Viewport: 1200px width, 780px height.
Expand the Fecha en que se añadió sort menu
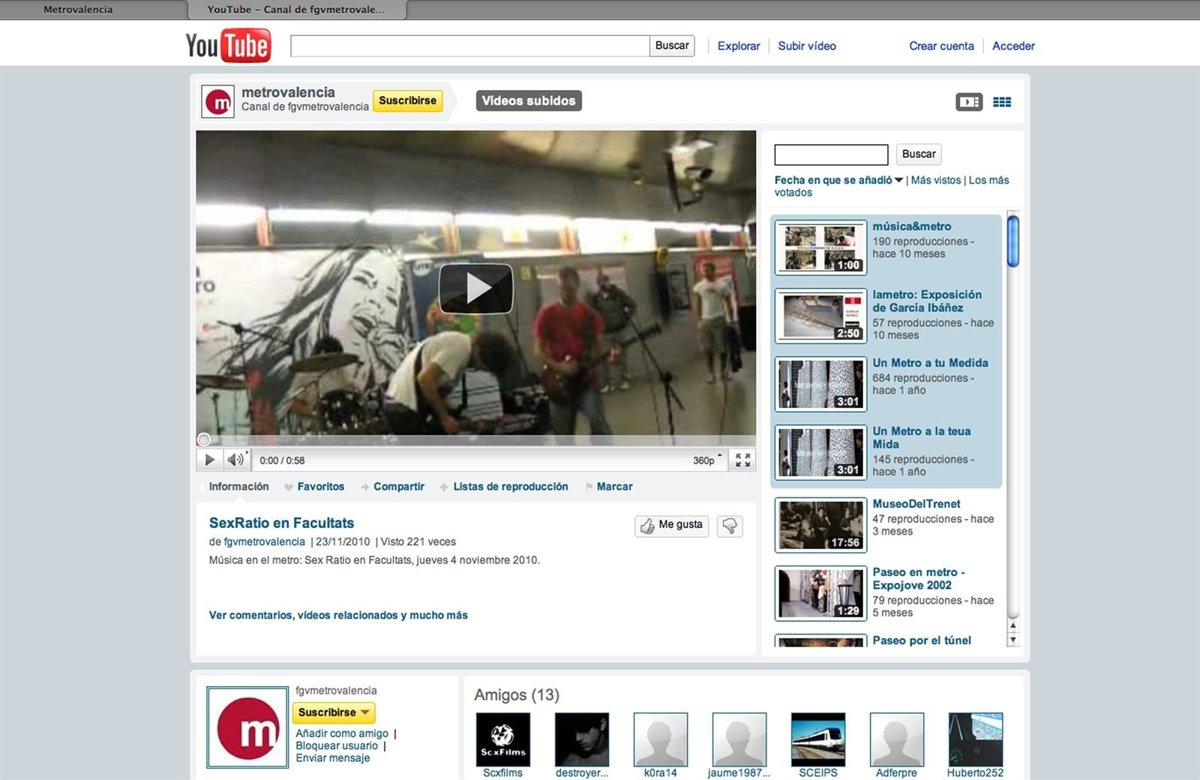point(838,180)
